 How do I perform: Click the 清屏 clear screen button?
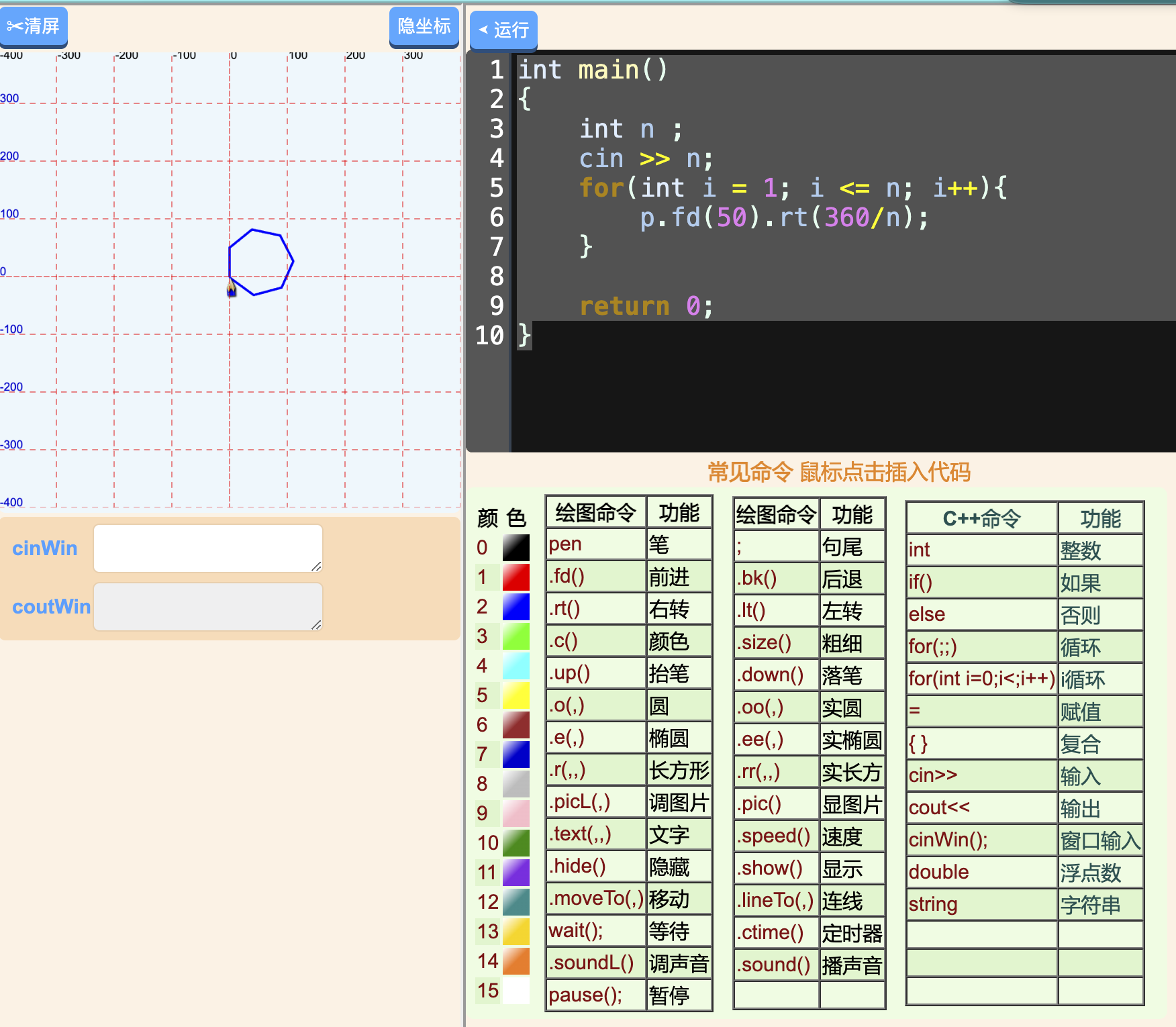click(x=34, y=27)
